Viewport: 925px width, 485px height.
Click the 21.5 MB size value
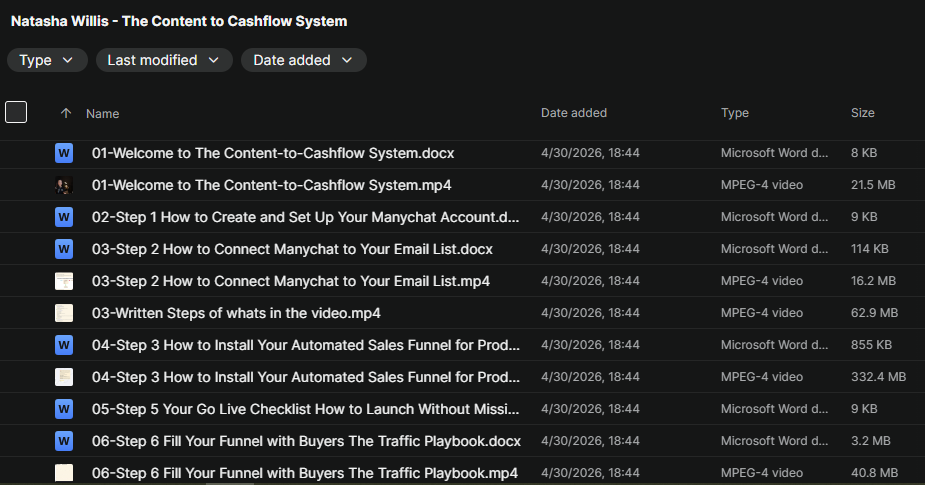pos(873,185)
